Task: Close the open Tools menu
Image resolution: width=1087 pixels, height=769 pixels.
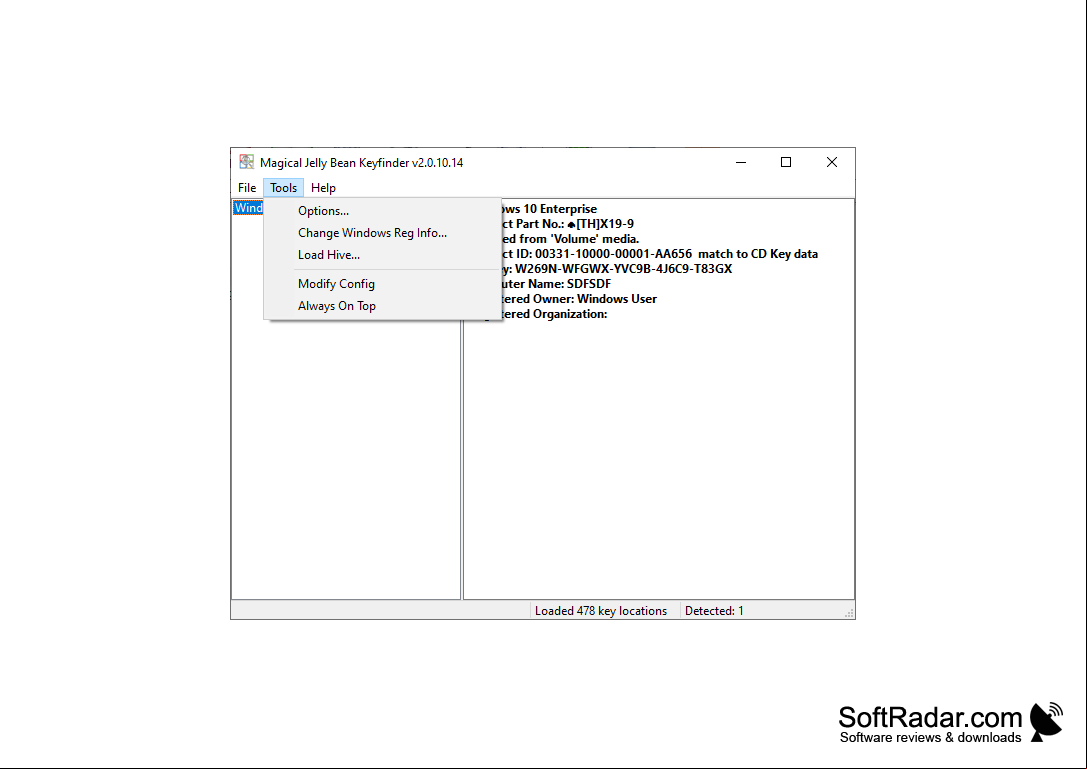Action: pos(284,188)
